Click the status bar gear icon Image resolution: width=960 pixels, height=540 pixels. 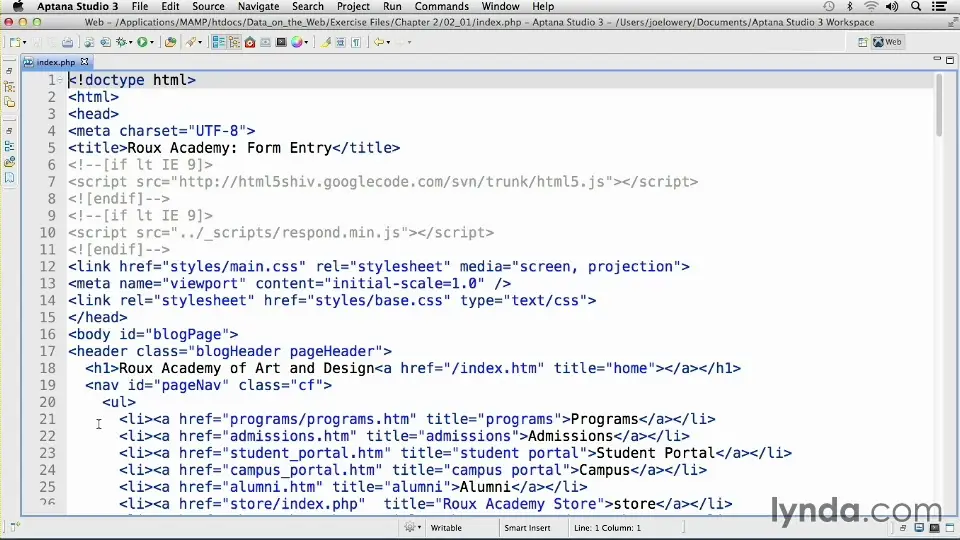pyautogui.click(x=410, y=527)
